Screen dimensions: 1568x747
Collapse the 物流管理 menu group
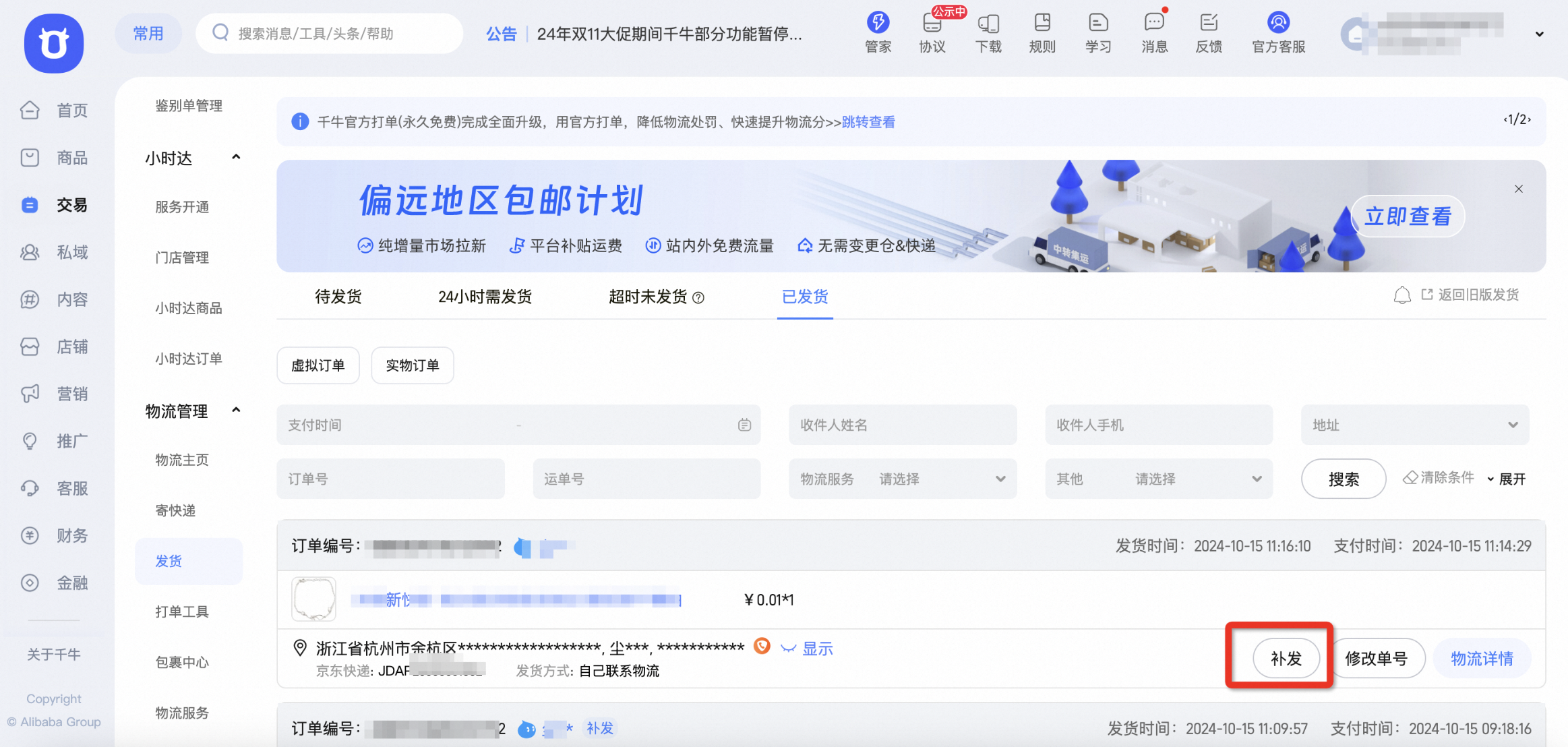(236, 410)
